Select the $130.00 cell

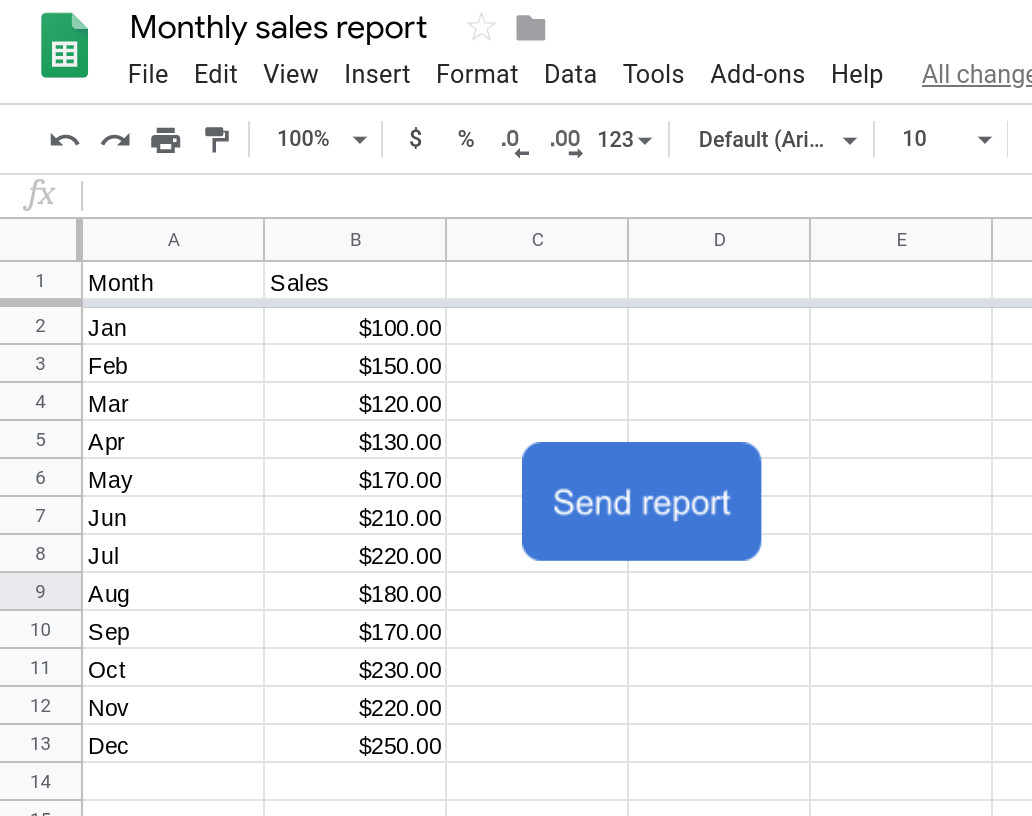pos(355,440)
